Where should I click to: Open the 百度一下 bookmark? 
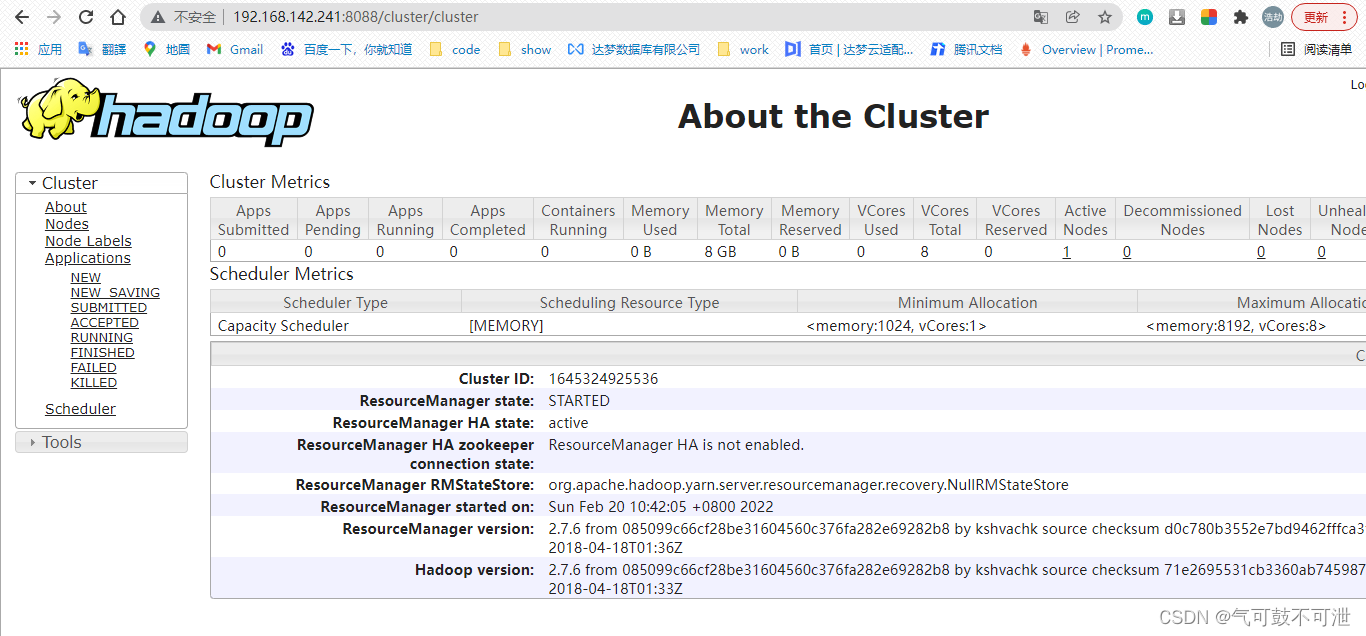346,49
